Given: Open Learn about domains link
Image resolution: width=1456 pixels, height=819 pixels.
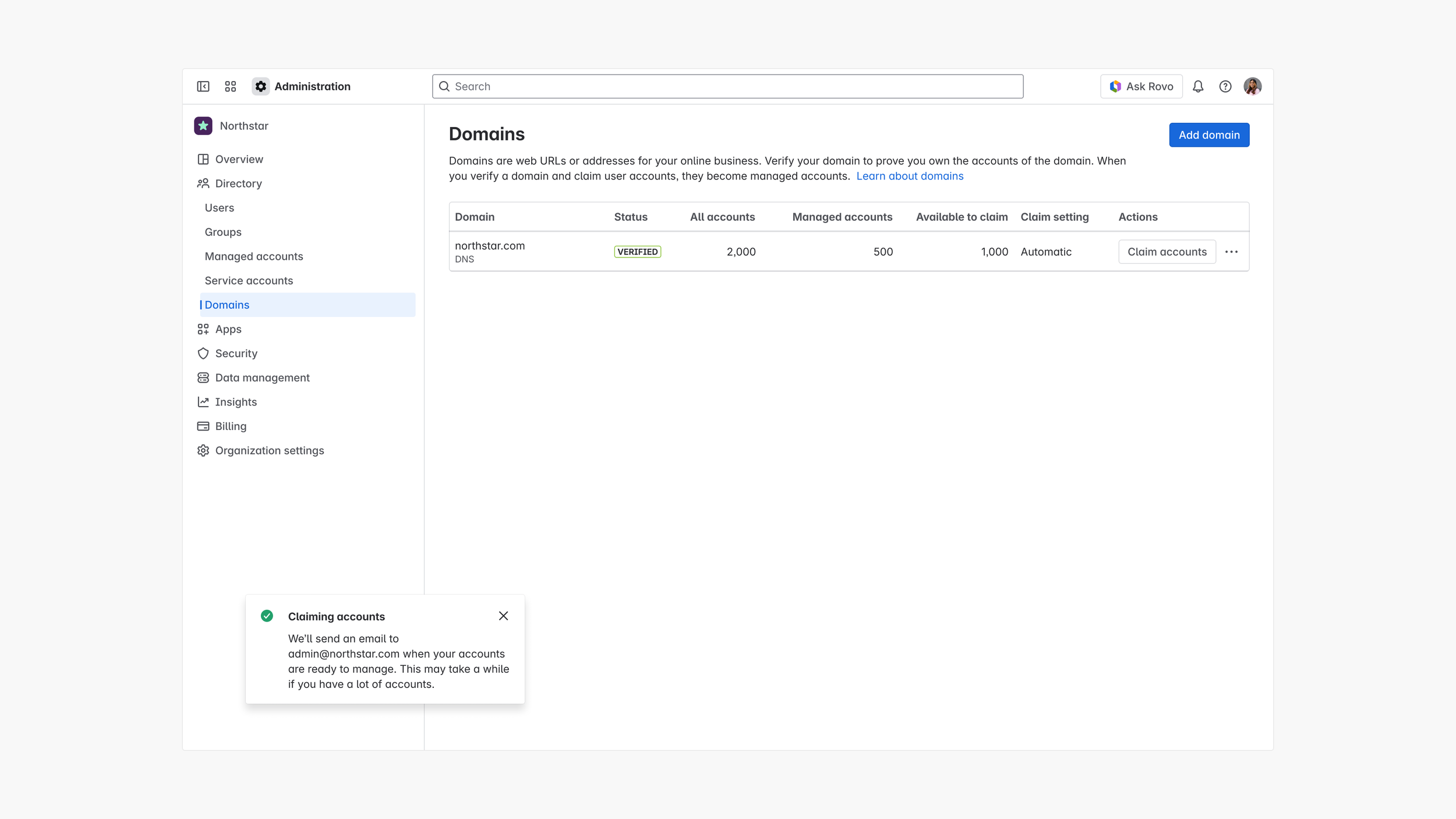Looking at the screenshot, I should click(910, 176).
